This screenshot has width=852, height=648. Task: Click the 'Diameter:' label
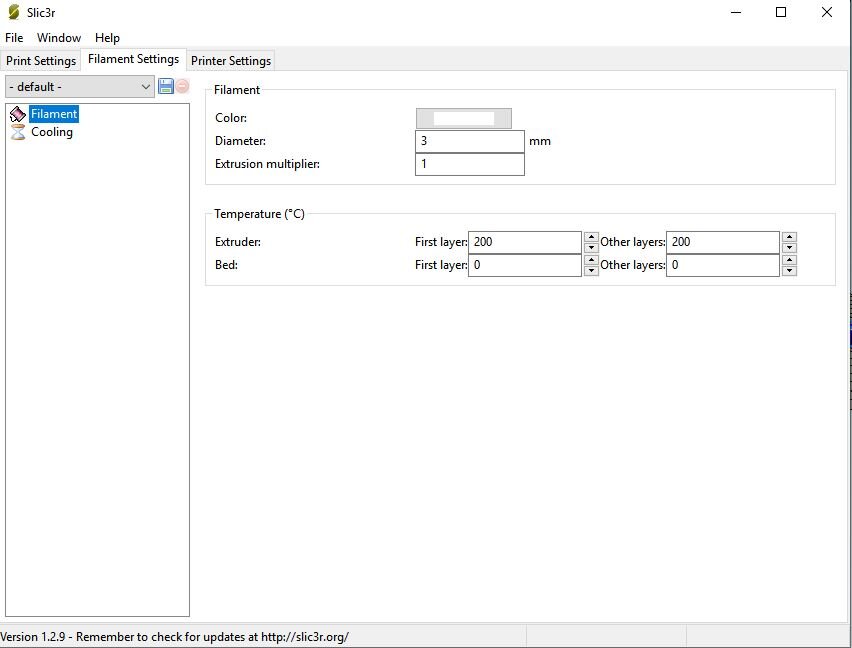click(240, 141)
